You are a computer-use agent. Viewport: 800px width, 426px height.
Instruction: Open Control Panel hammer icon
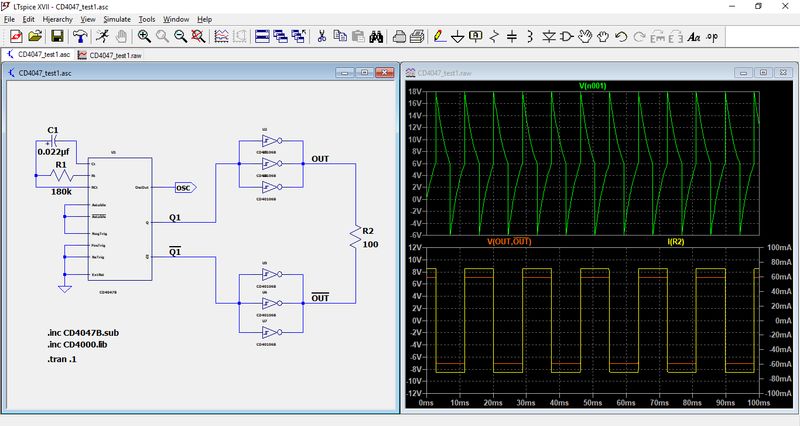pos(80,36)
